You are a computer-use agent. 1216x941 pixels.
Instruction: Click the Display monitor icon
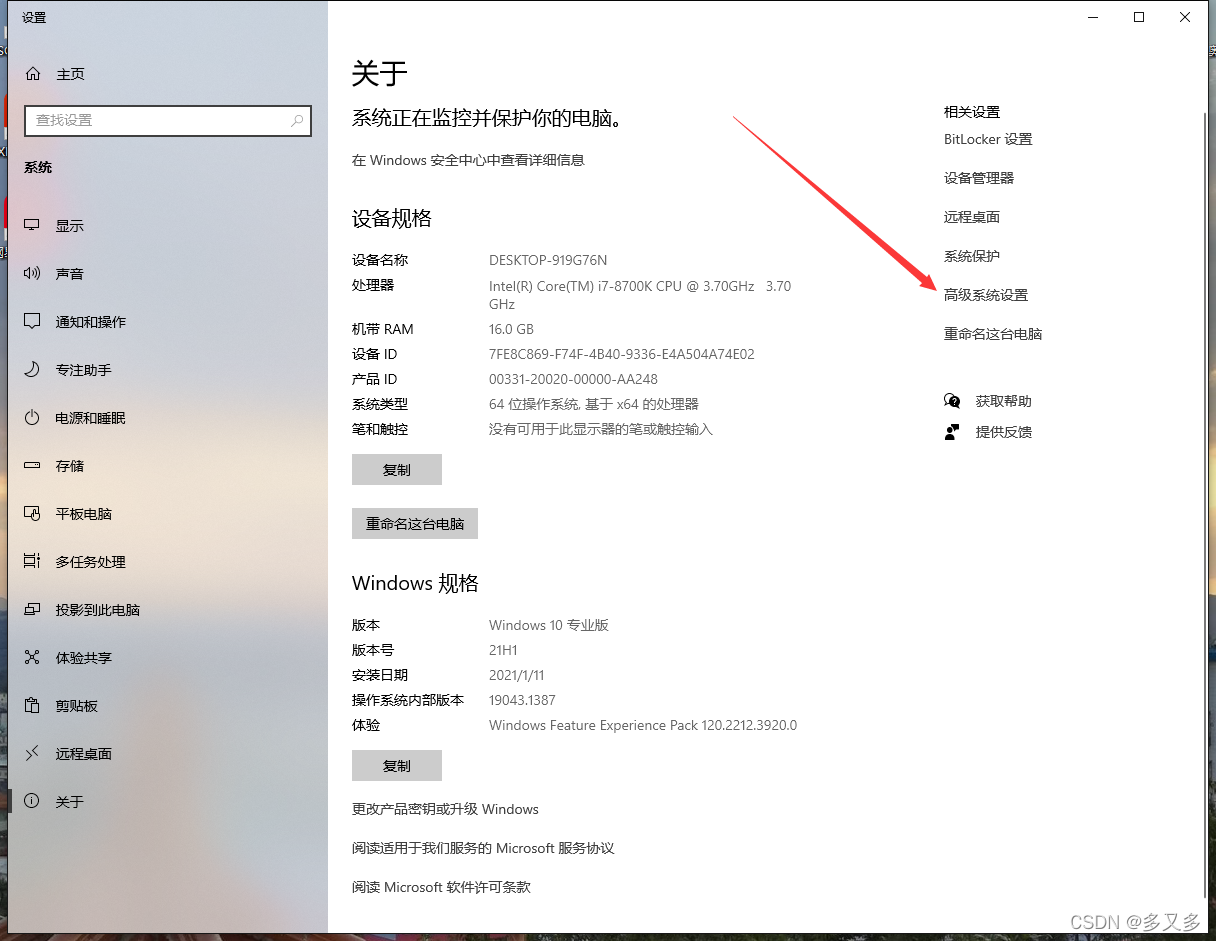(x=33, y=226)
